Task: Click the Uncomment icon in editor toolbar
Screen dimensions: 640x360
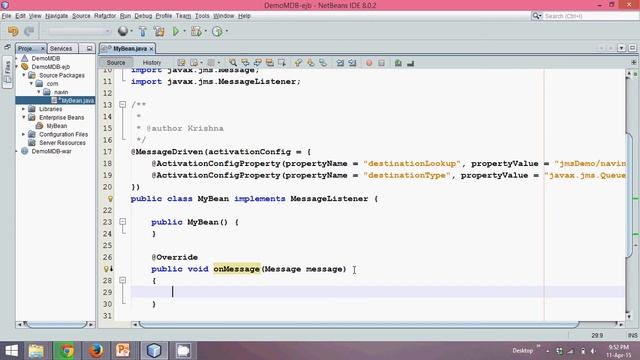Action: [411, 62]
